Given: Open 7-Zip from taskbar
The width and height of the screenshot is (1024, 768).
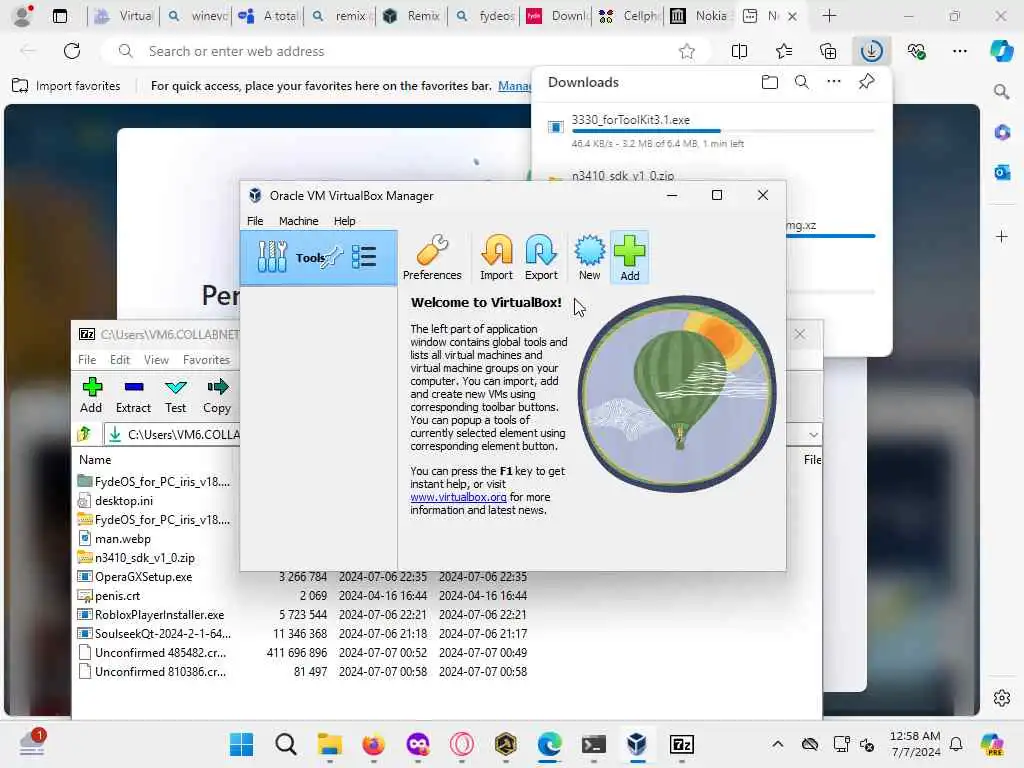Looking at the screenshot, I should (681, 744).
